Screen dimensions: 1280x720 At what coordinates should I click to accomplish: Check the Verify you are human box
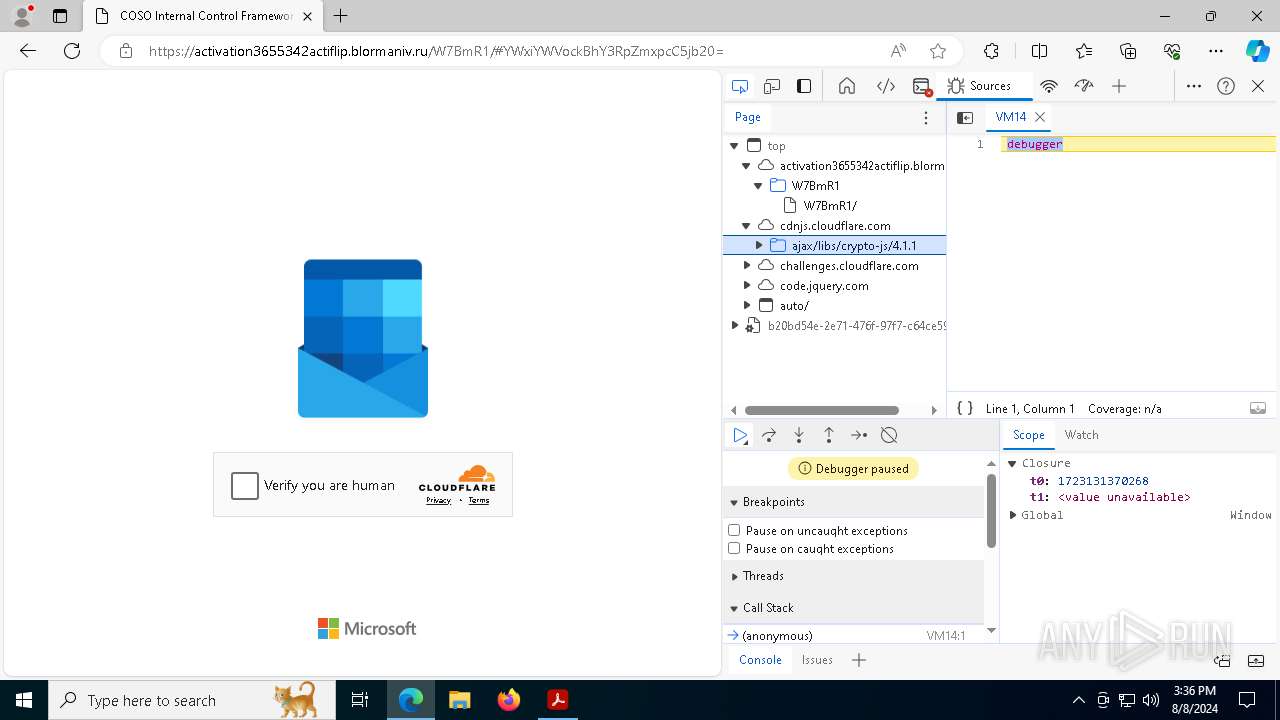click(x=245, y=486)
